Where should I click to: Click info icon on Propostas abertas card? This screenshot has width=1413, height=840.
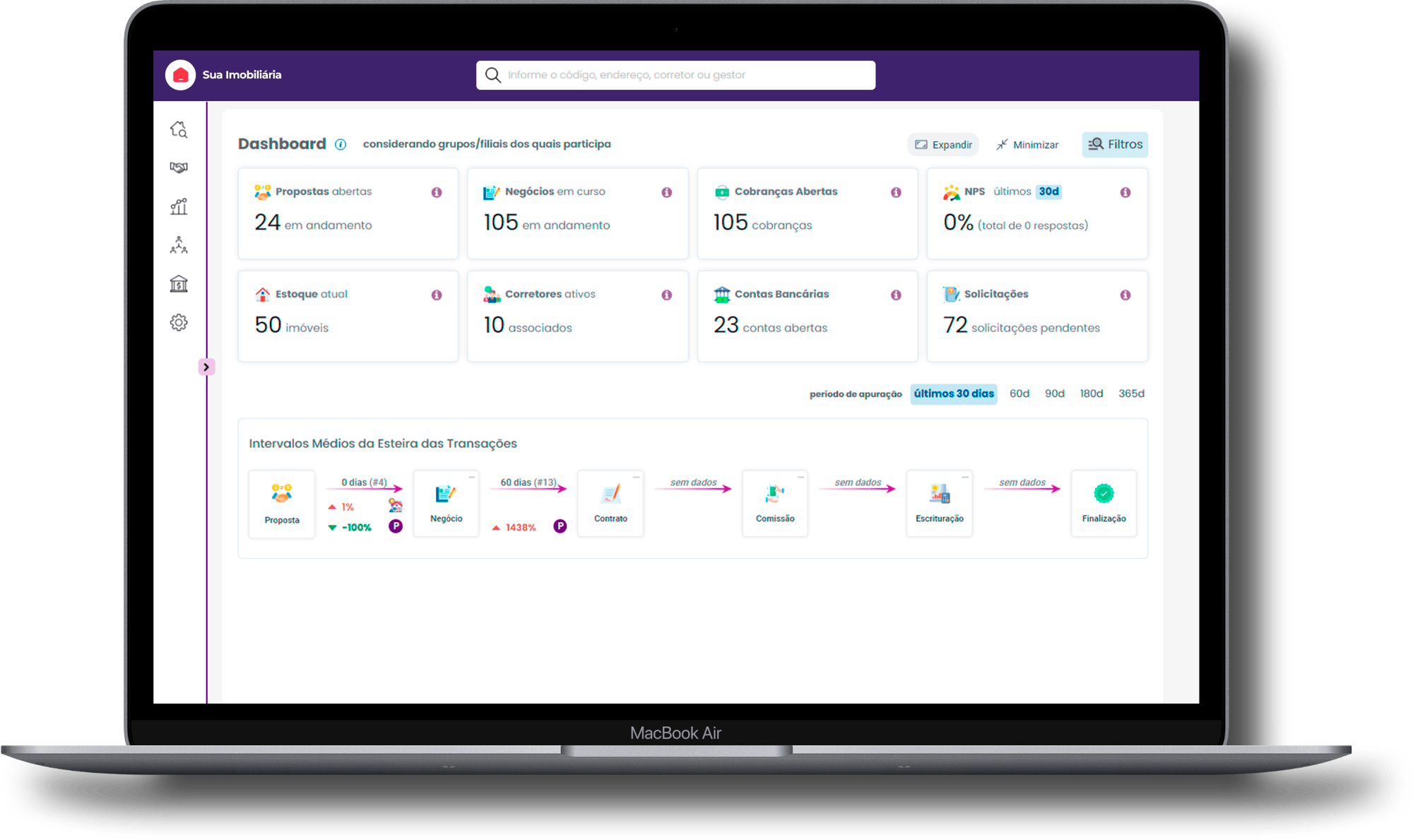point(437,192)
